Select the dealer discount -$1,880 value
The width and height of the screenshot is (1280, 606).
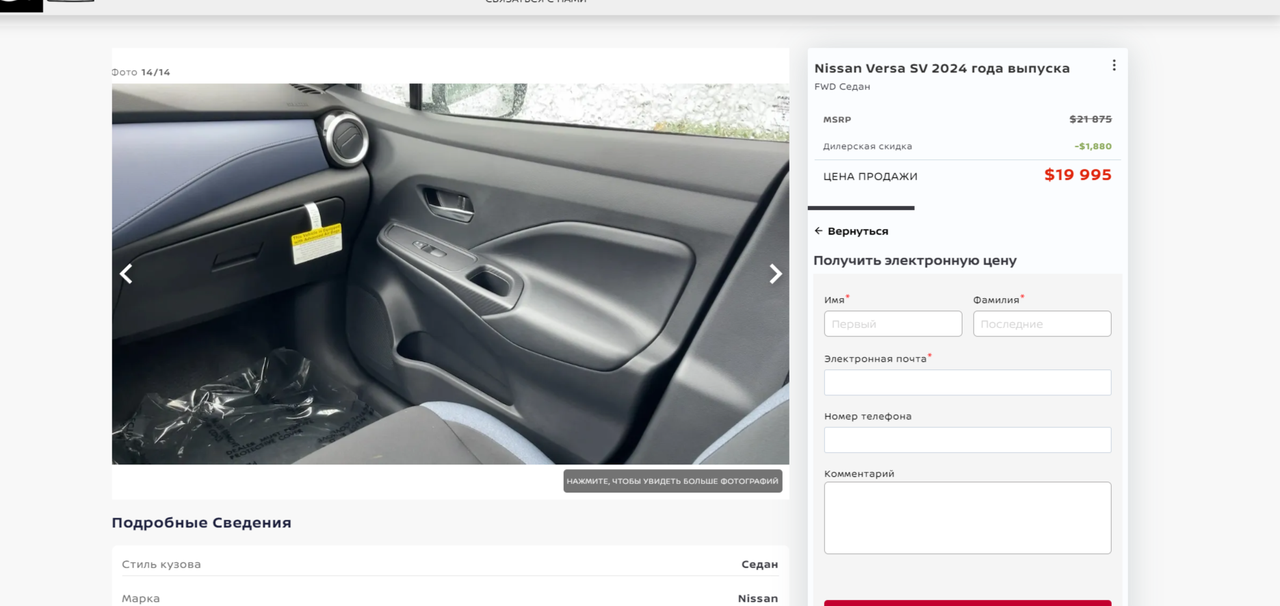1093,146
